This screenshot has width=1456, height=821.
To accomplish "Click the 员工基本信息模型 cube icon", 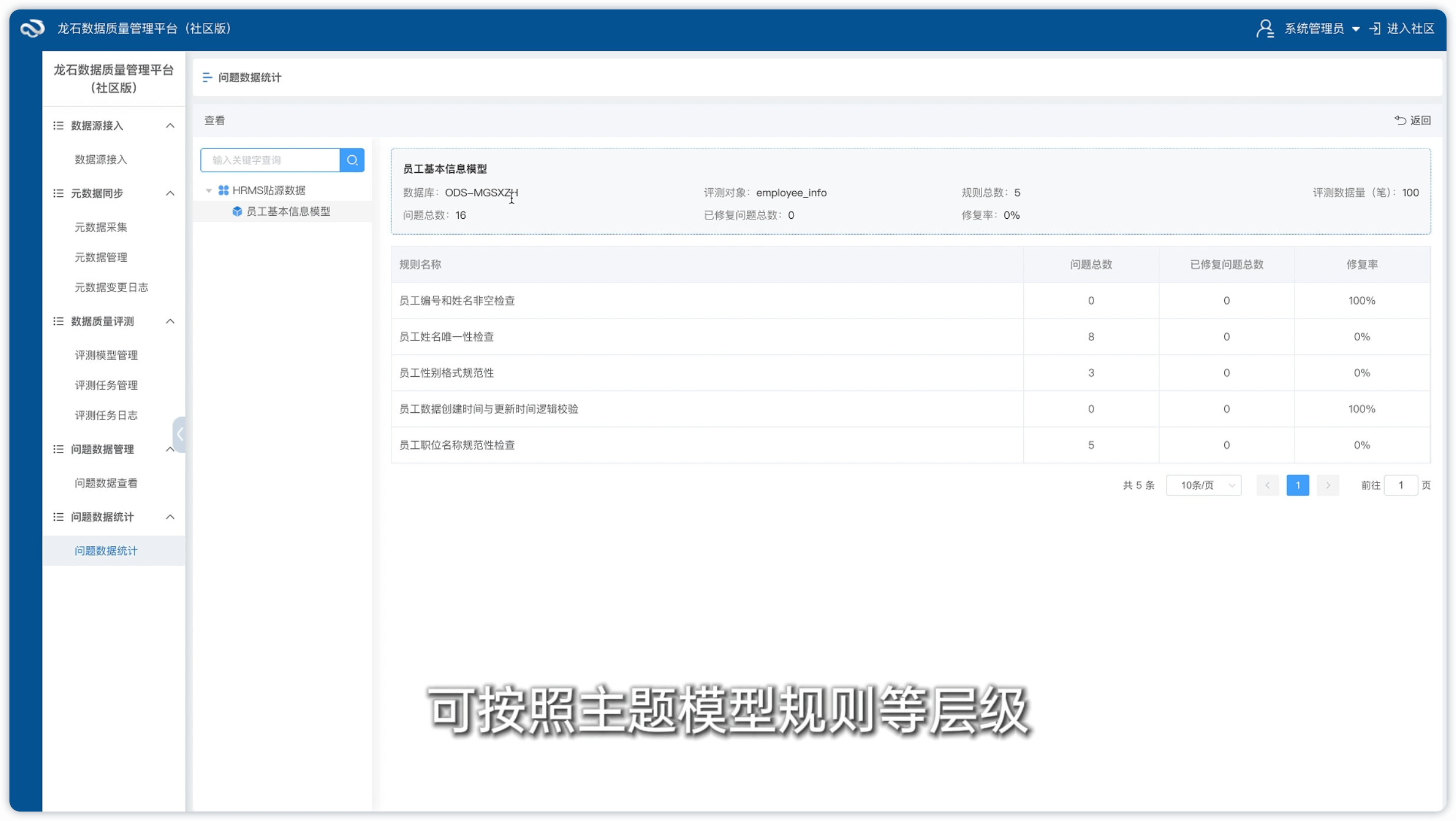I will (x=237, y=211).
